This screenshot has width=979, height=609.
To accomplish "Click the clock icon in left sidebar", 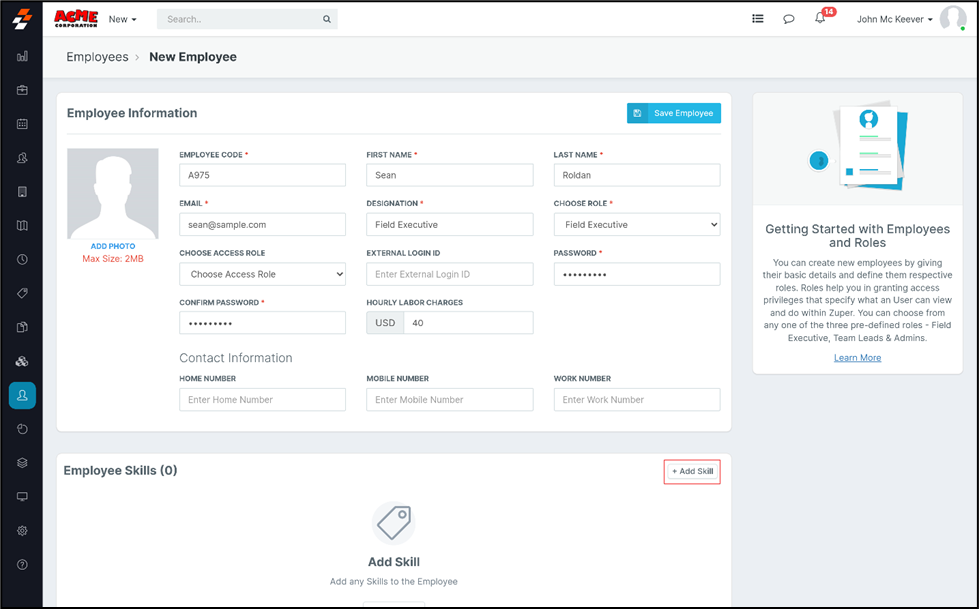I will pyautogui.click(x=22, y=260).
